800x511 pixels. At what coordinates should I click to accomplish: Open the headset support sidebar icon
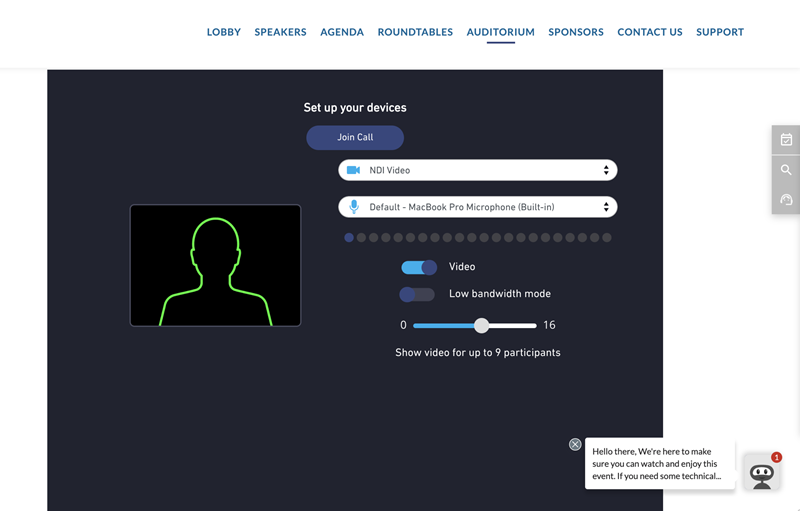tap(786, 200)
